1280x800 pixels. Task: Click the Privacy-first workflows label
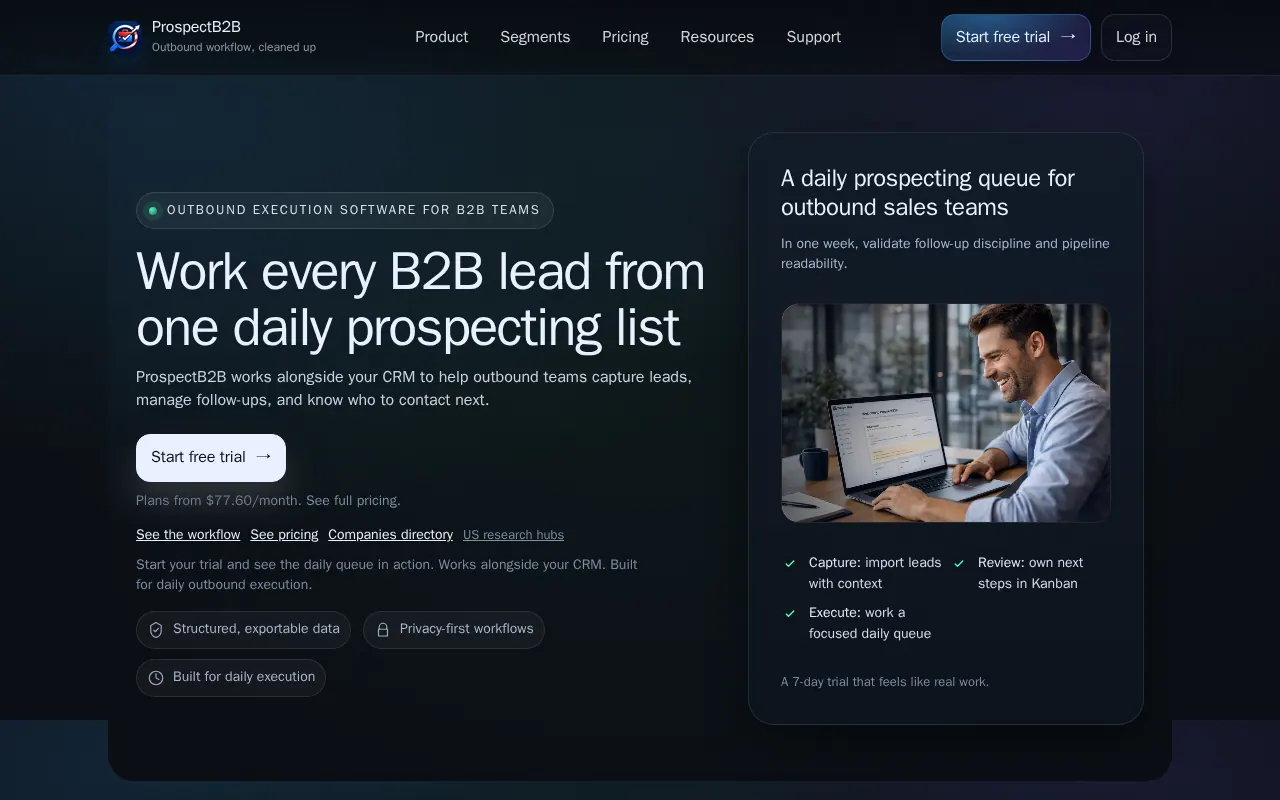point(467,629)
